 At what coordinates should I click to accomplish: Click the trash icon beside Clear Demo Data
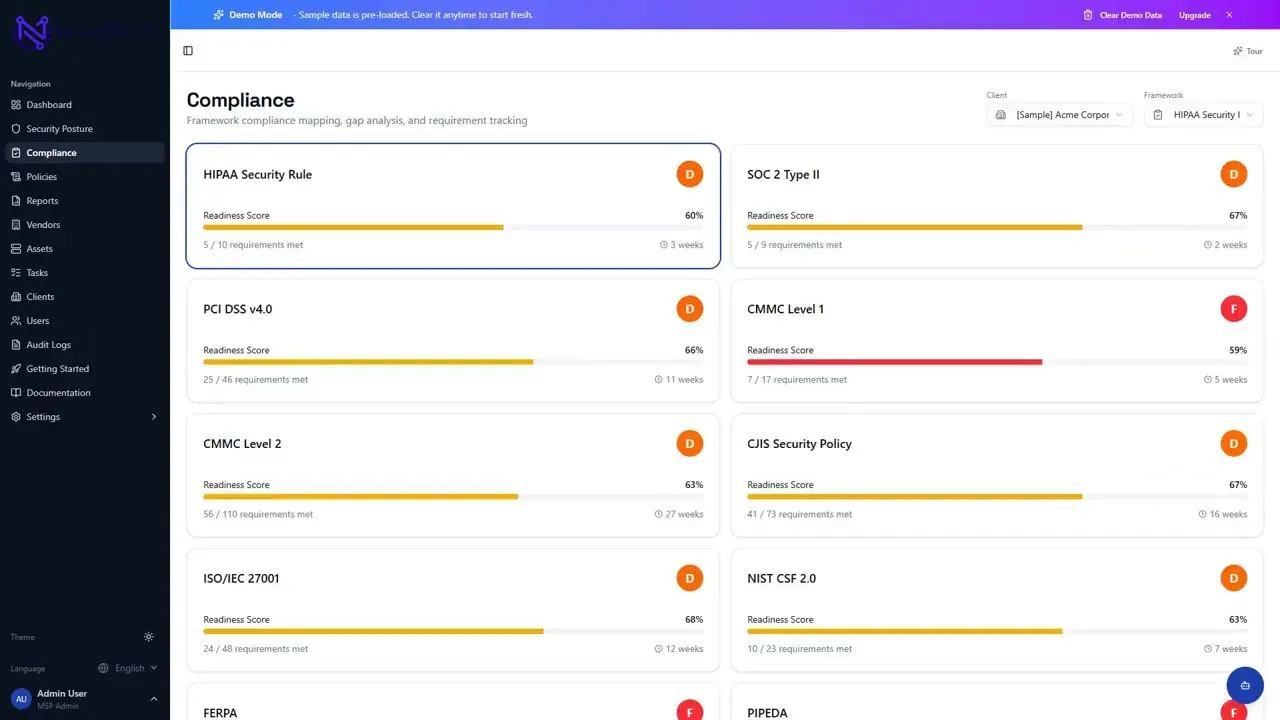(x=1088, y=15)
